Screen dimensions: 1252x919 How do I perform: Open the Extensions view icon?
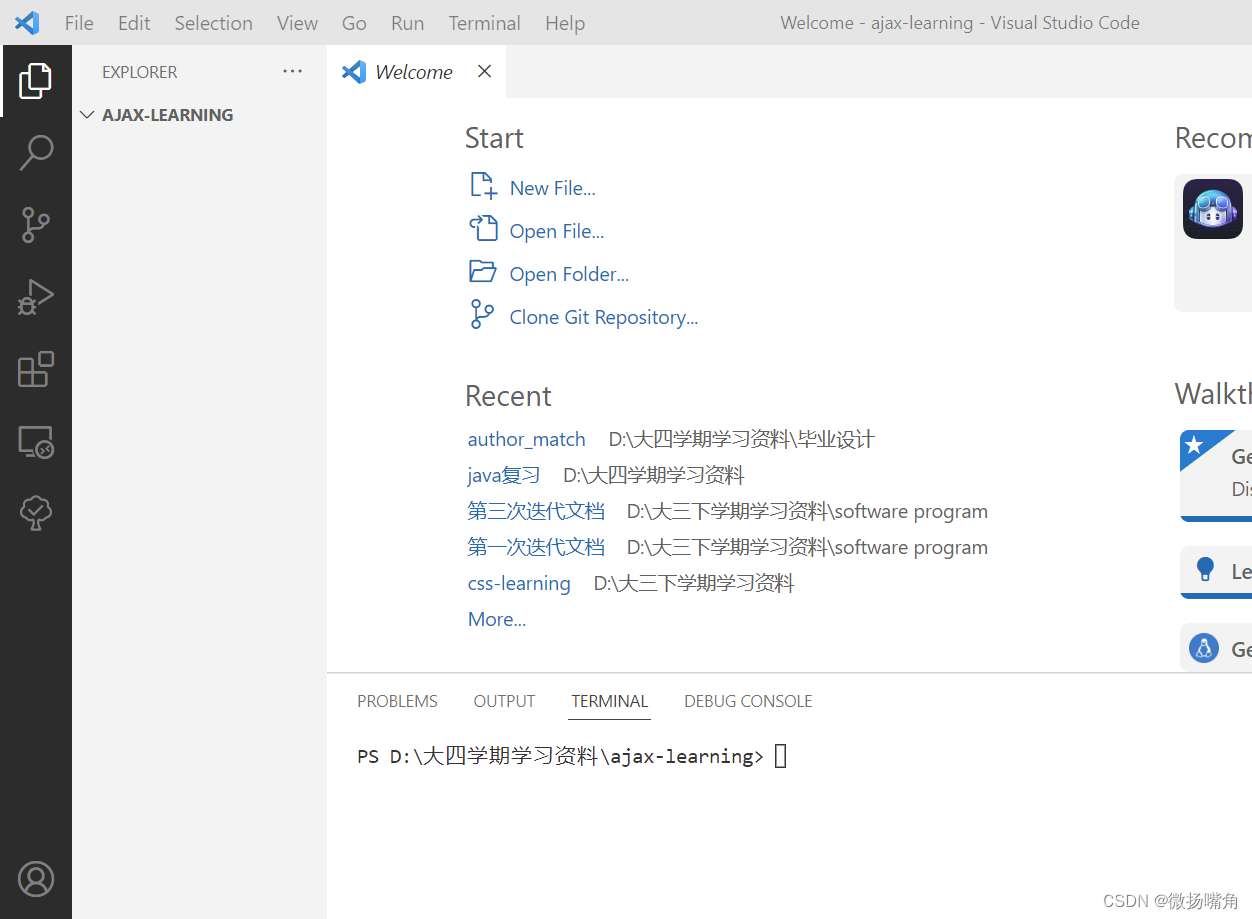click(x=36, y=369)
